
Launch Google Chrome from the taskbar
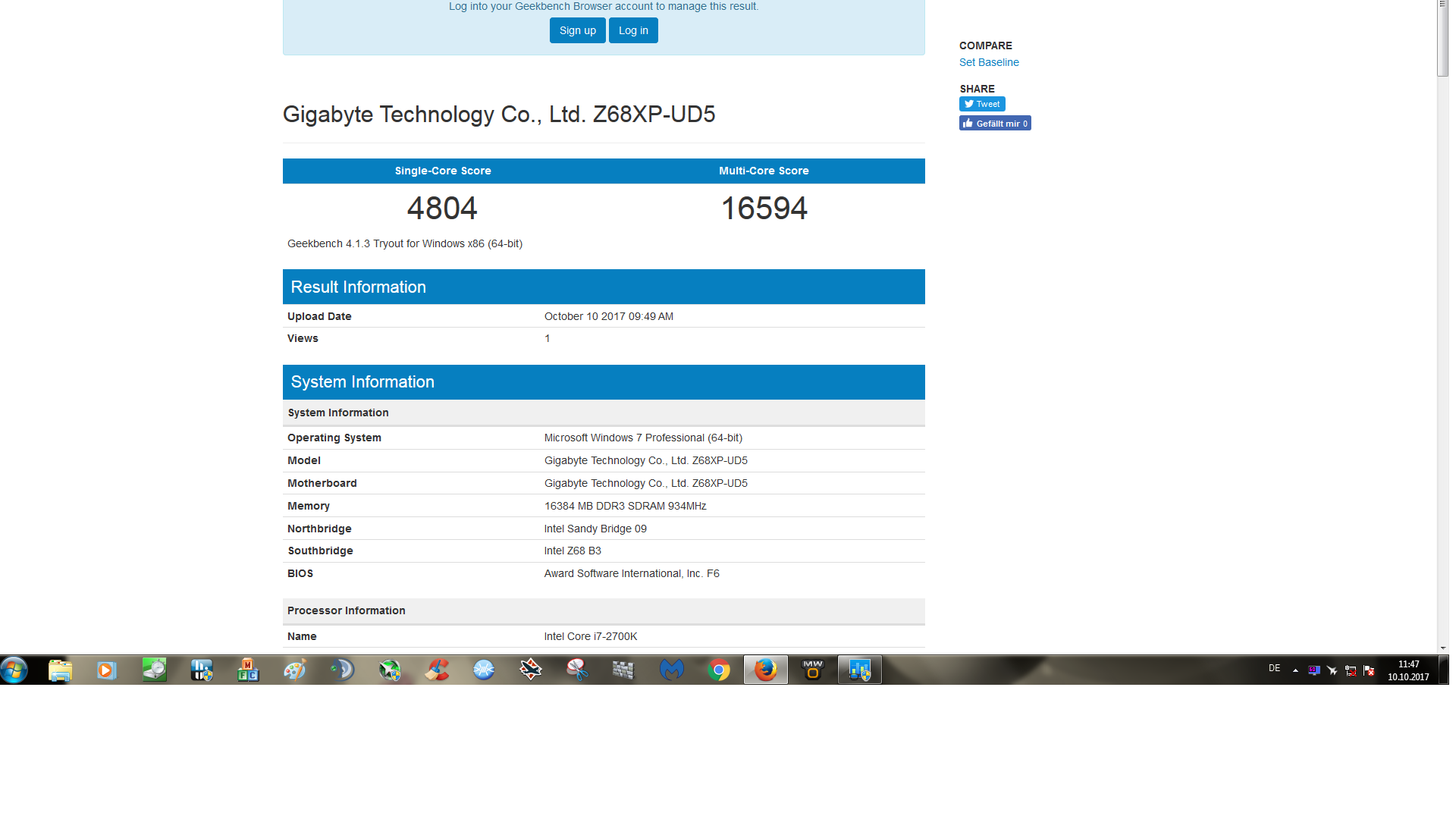(x=719, y=670)
